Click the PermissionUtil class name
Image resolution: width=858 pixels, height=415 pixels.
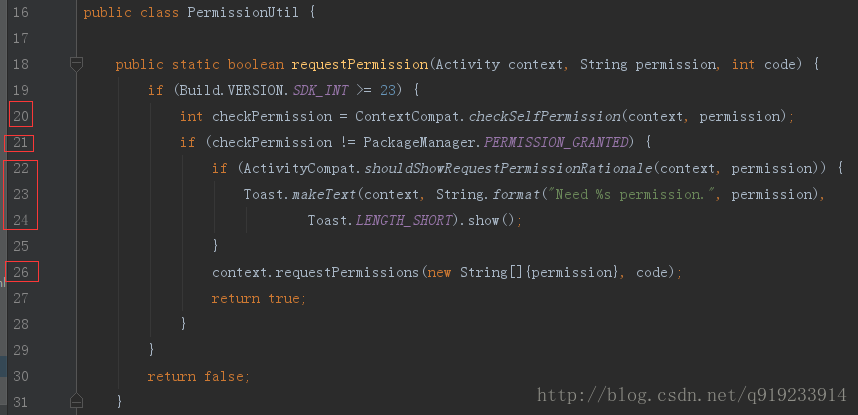[x=244, y=13]
